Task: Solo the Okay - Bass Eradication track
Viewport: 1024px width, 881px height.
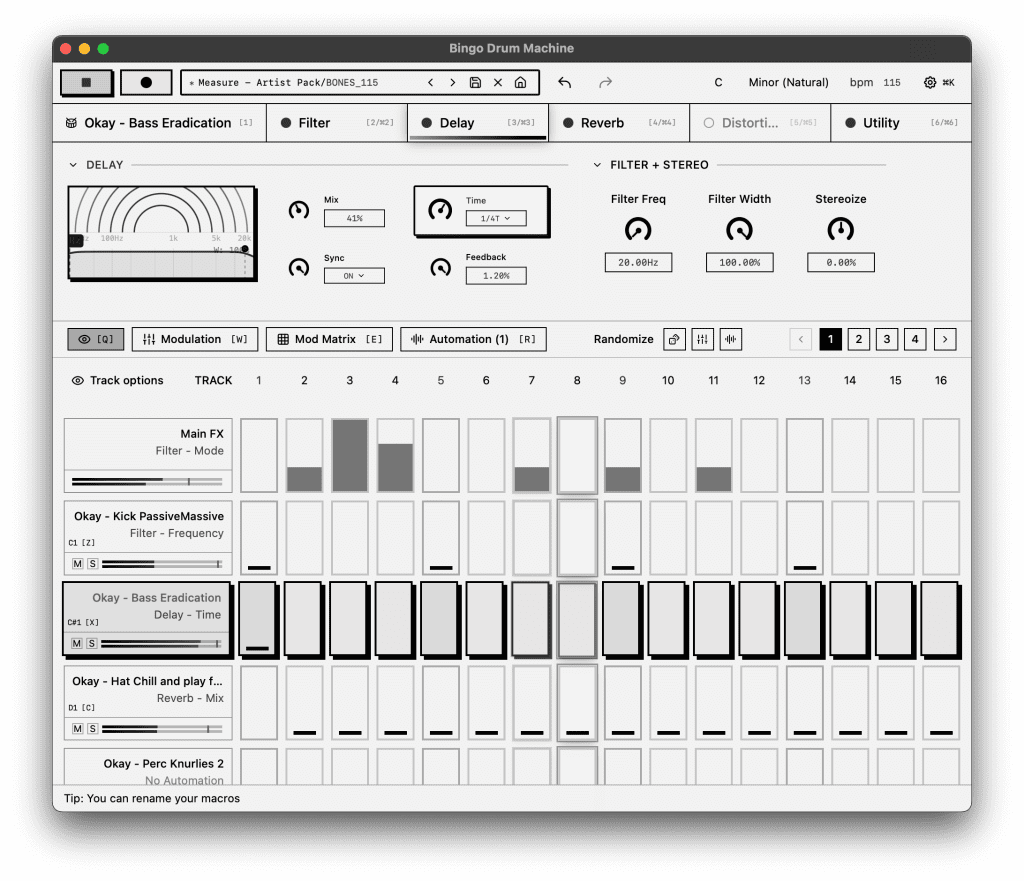Action: pos(91,643)
